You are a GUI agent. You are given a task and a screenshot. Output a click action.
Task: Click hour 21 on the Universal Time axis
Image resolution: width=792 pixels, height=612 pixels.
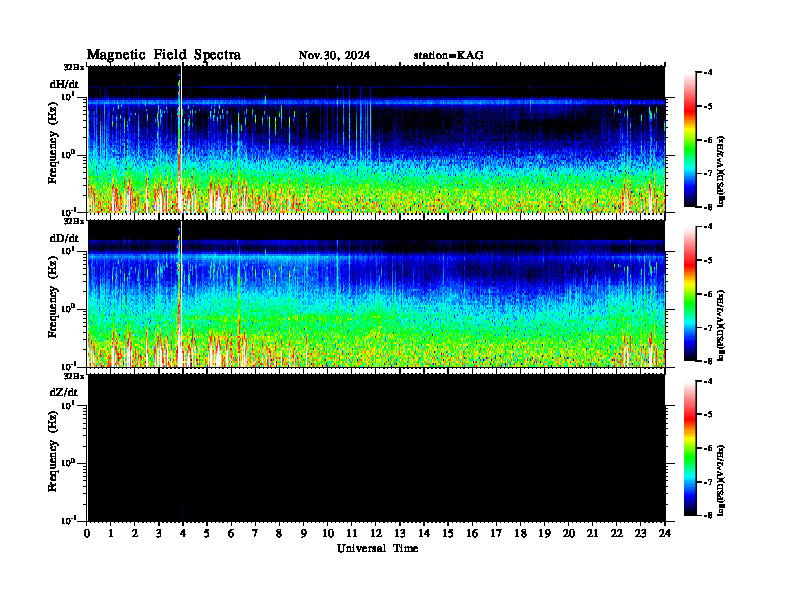click(x=592, y=533)
